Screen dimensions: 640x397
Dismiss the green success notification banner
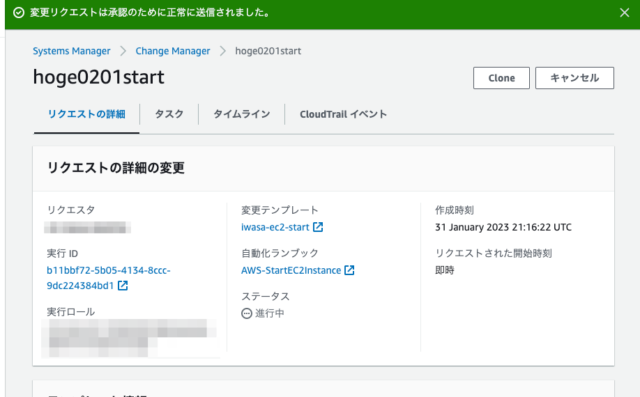click(x=624, y=13)
